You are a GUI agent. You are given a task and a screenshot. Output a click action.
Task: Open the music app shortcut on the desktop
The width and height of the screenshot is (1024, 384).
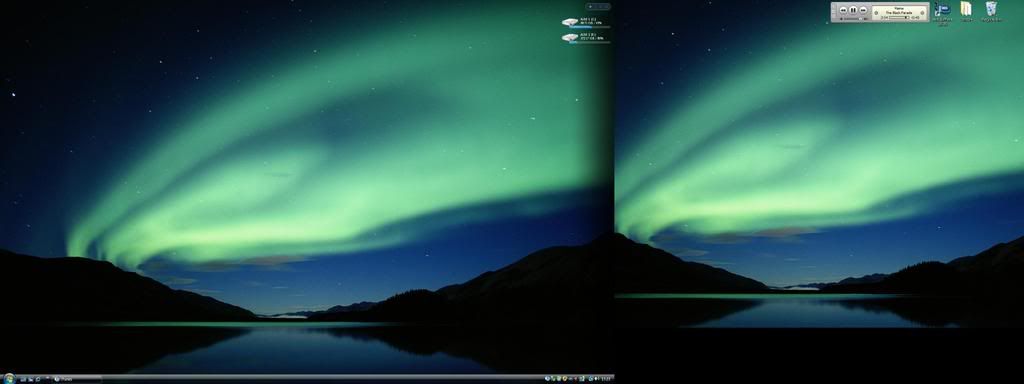point(942,9)
